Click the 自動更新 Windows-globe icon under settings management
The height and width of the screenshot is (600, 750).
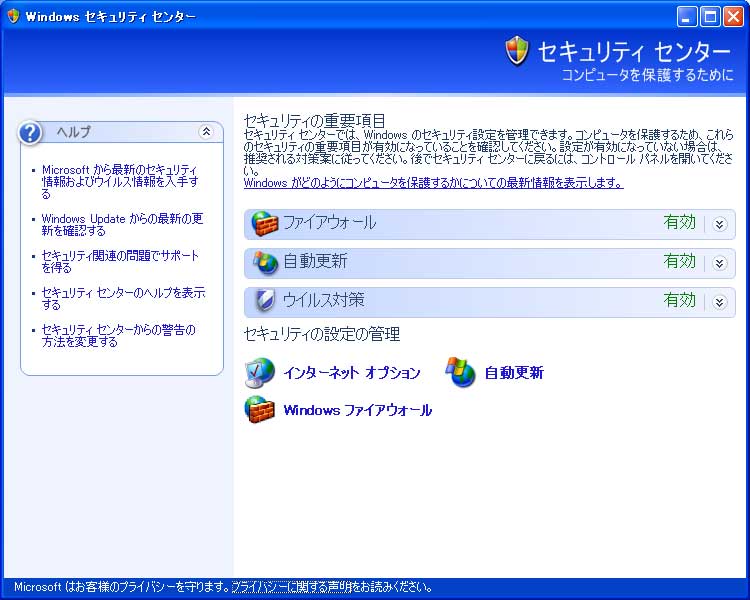461,372
